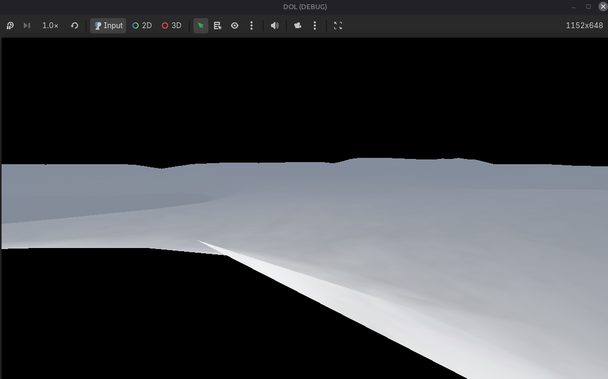608x379 pixels.
Task: Toggle the Input selection mode button
Action: (108, 26)
